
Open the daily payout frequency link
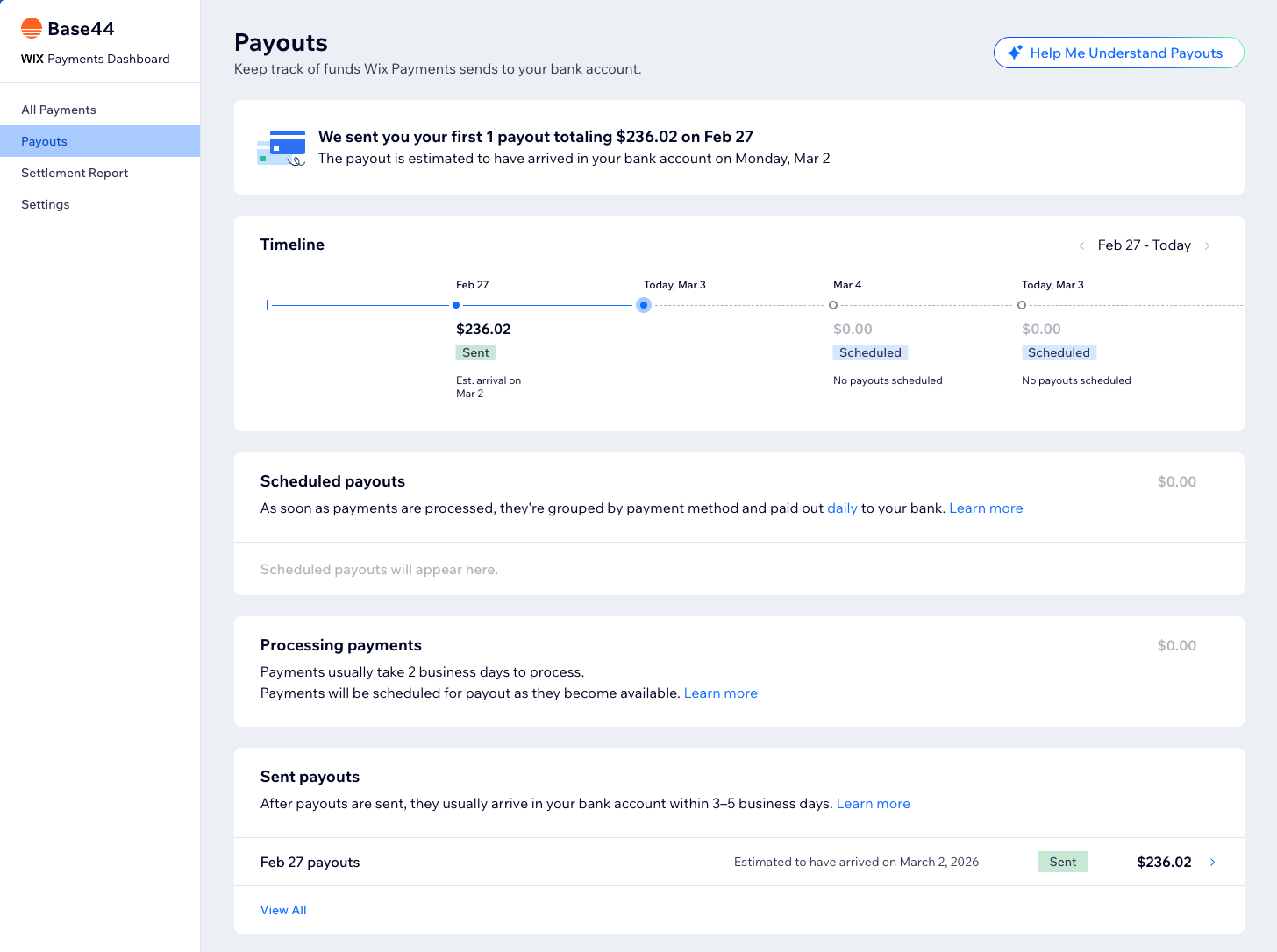pyautogui.click(x=842, y=508)
